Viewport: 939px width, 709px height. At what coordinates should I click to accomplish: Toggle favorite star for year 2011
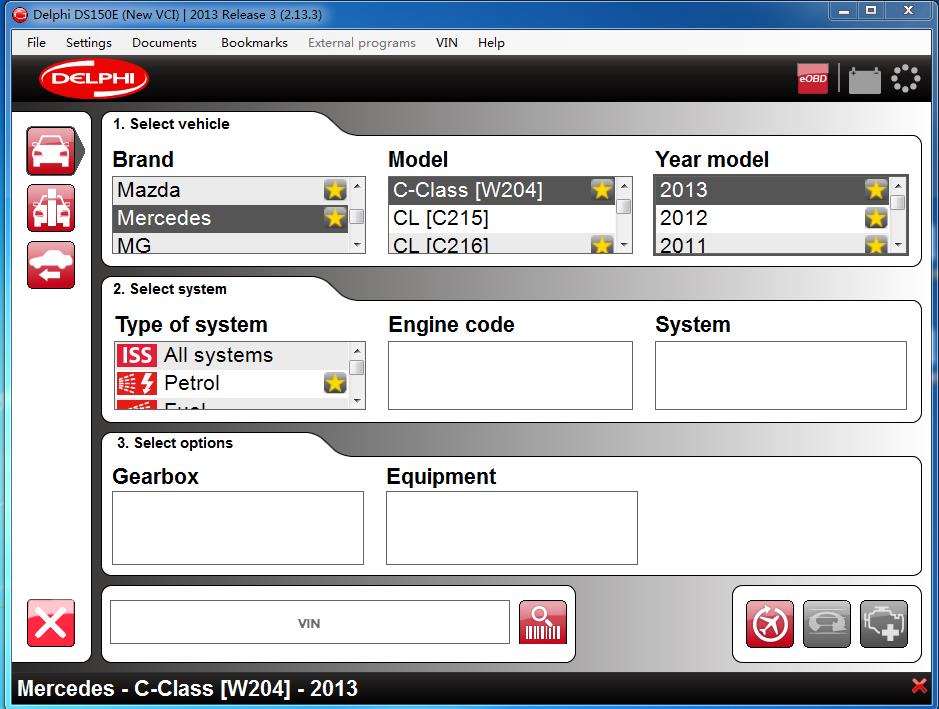pyautogui.click(x=876, y=244)
